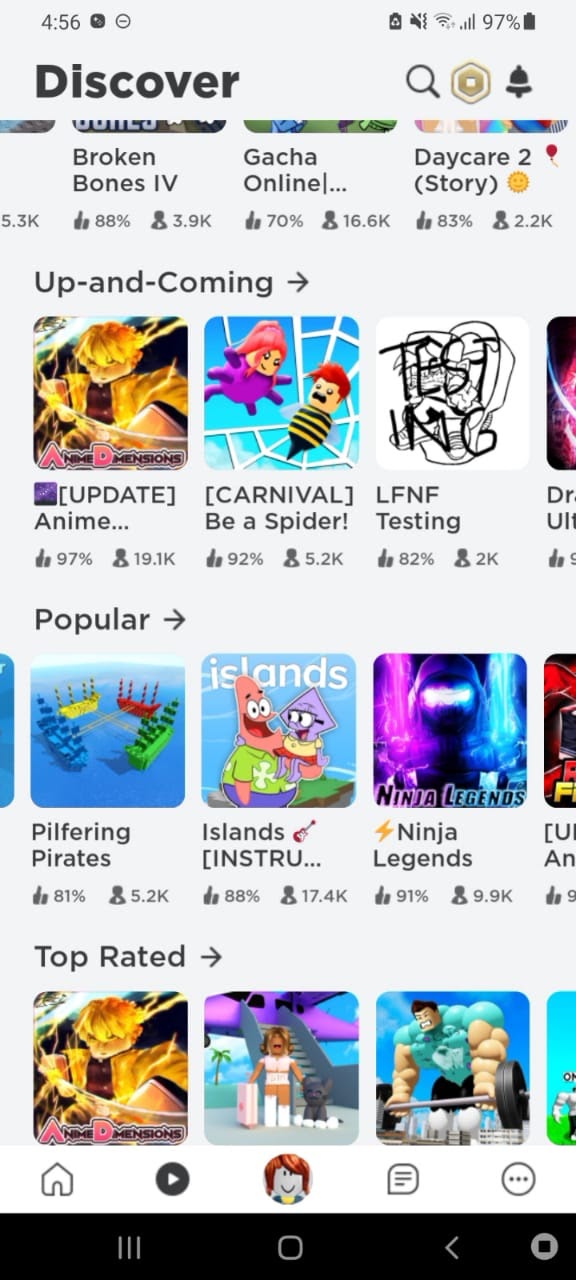Open the chat messages icon
The height and width of the screenshot is (1280, 576).
click(x=403, y=1180)
